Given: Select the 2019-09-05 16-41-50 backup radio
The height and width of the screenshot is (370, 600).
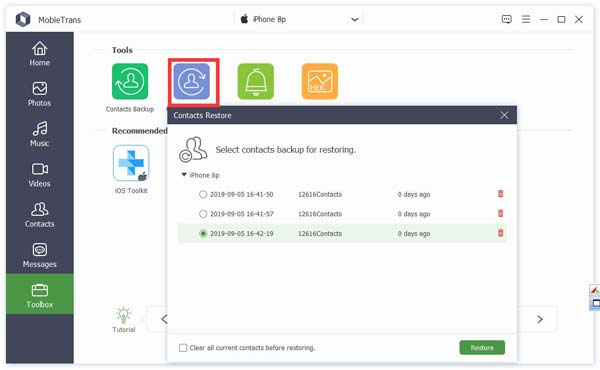Looking at the screenshot, I should (203, 194).
